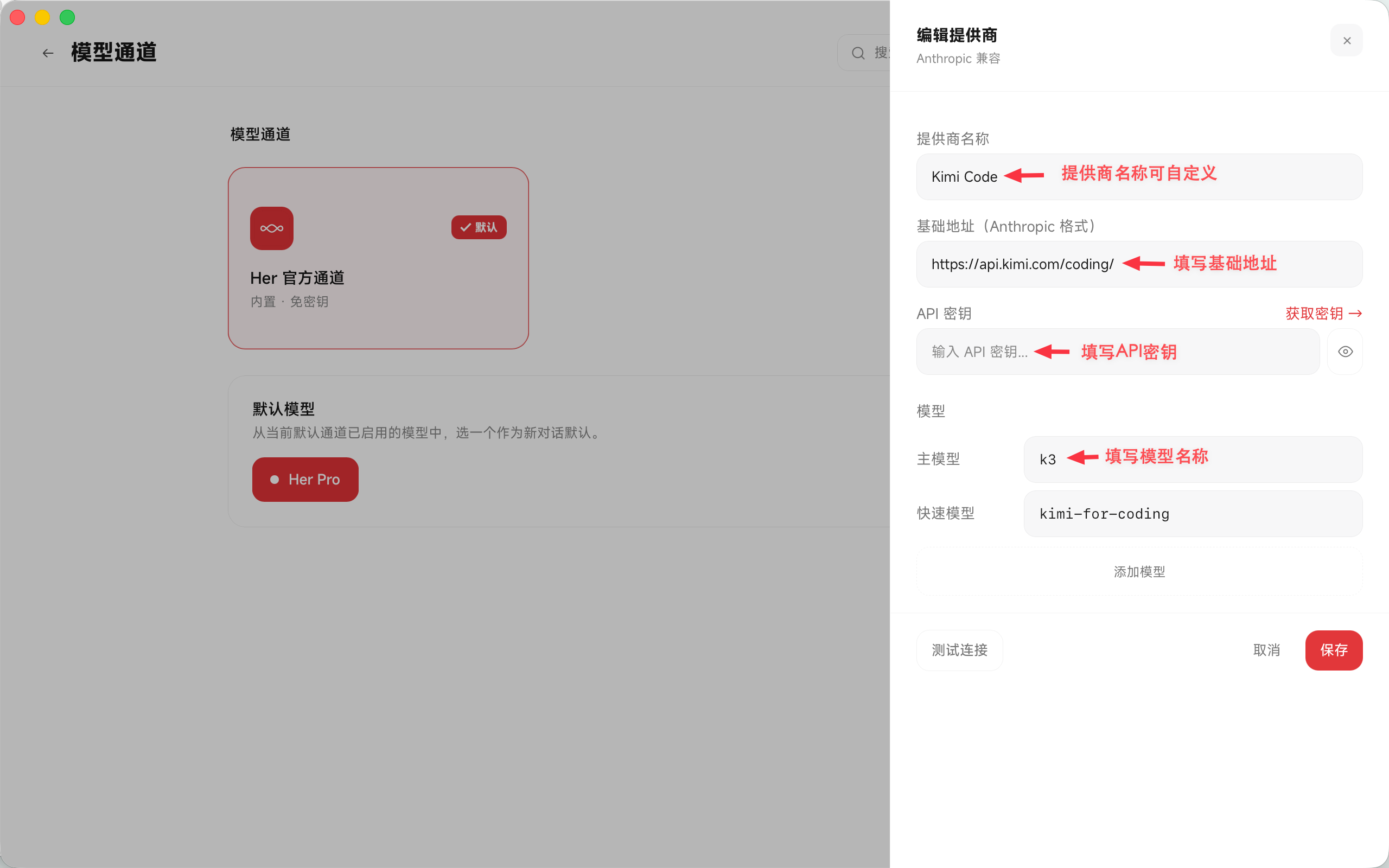The height and width of the screenshot is (868, 1389).
Task: Click the 模型通道 page title
Action: coord(113,52)
